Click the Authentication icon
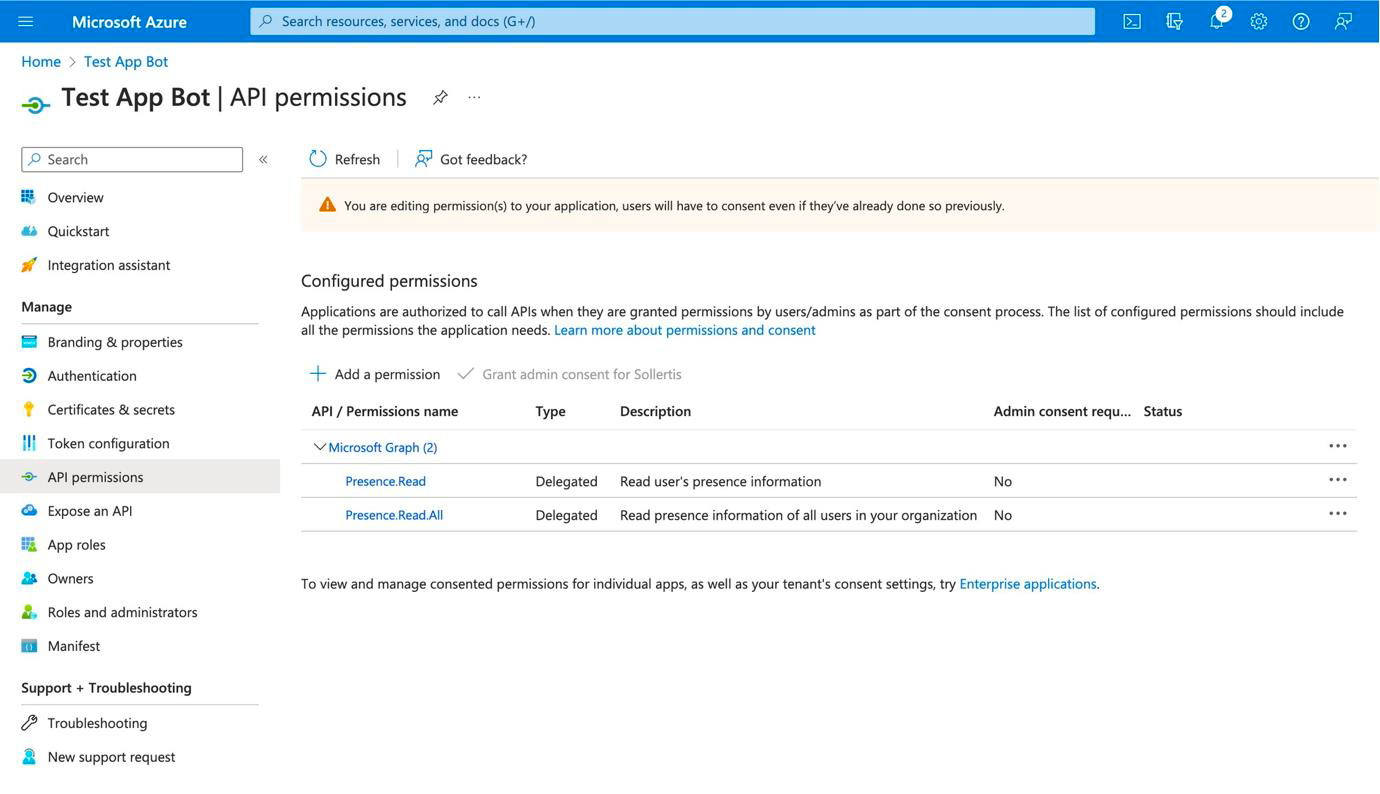The height and width of the screenshot is (794, 1380). [28, 376]
